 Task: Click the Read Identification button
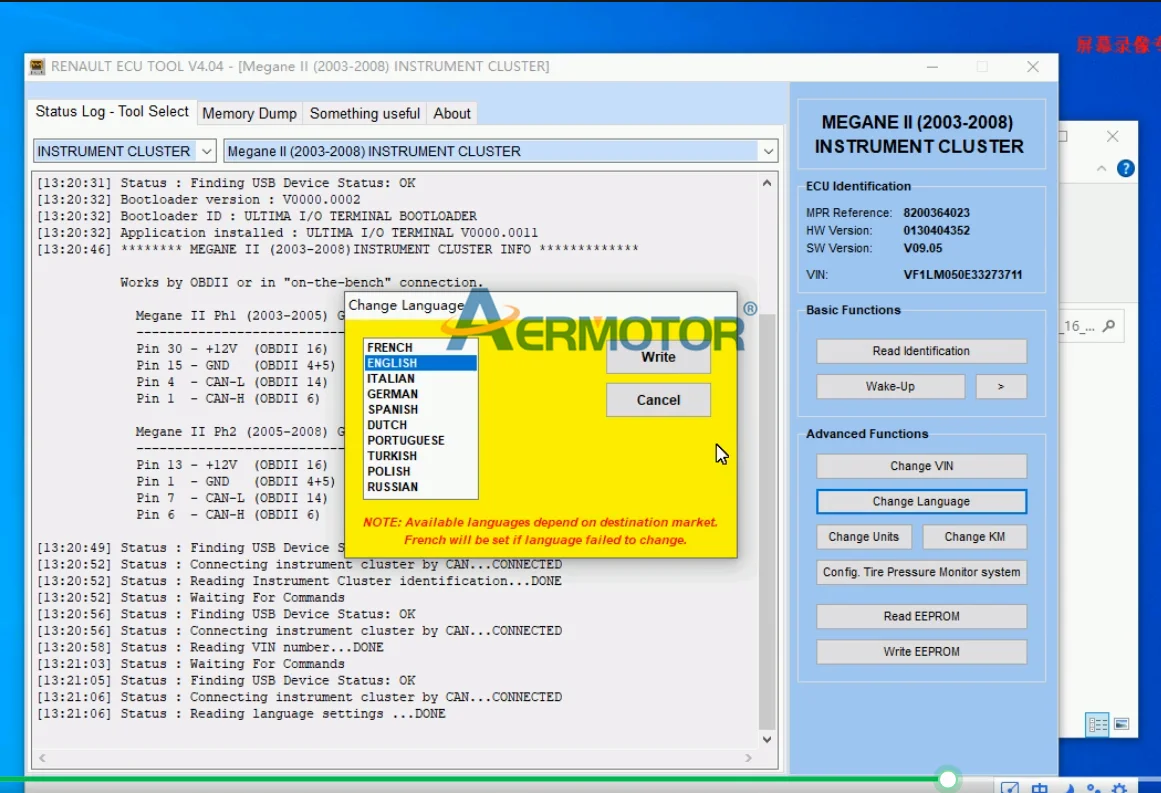point(921,351)
